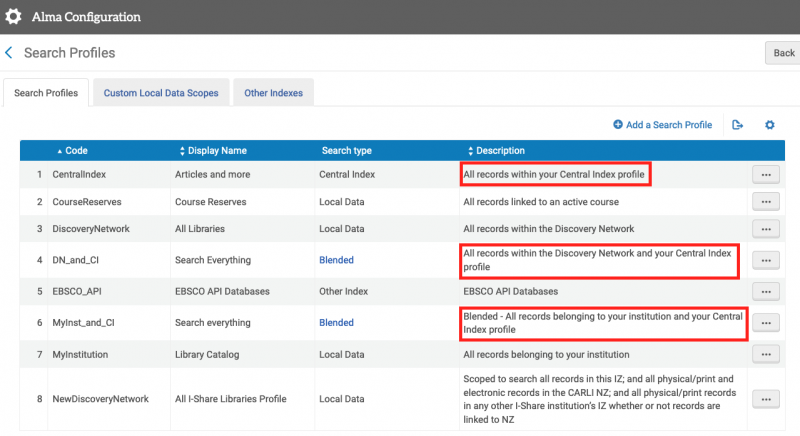Click the plus icon for Add a Search Profile
Screen dimensions: 800x436
point(617,124)
